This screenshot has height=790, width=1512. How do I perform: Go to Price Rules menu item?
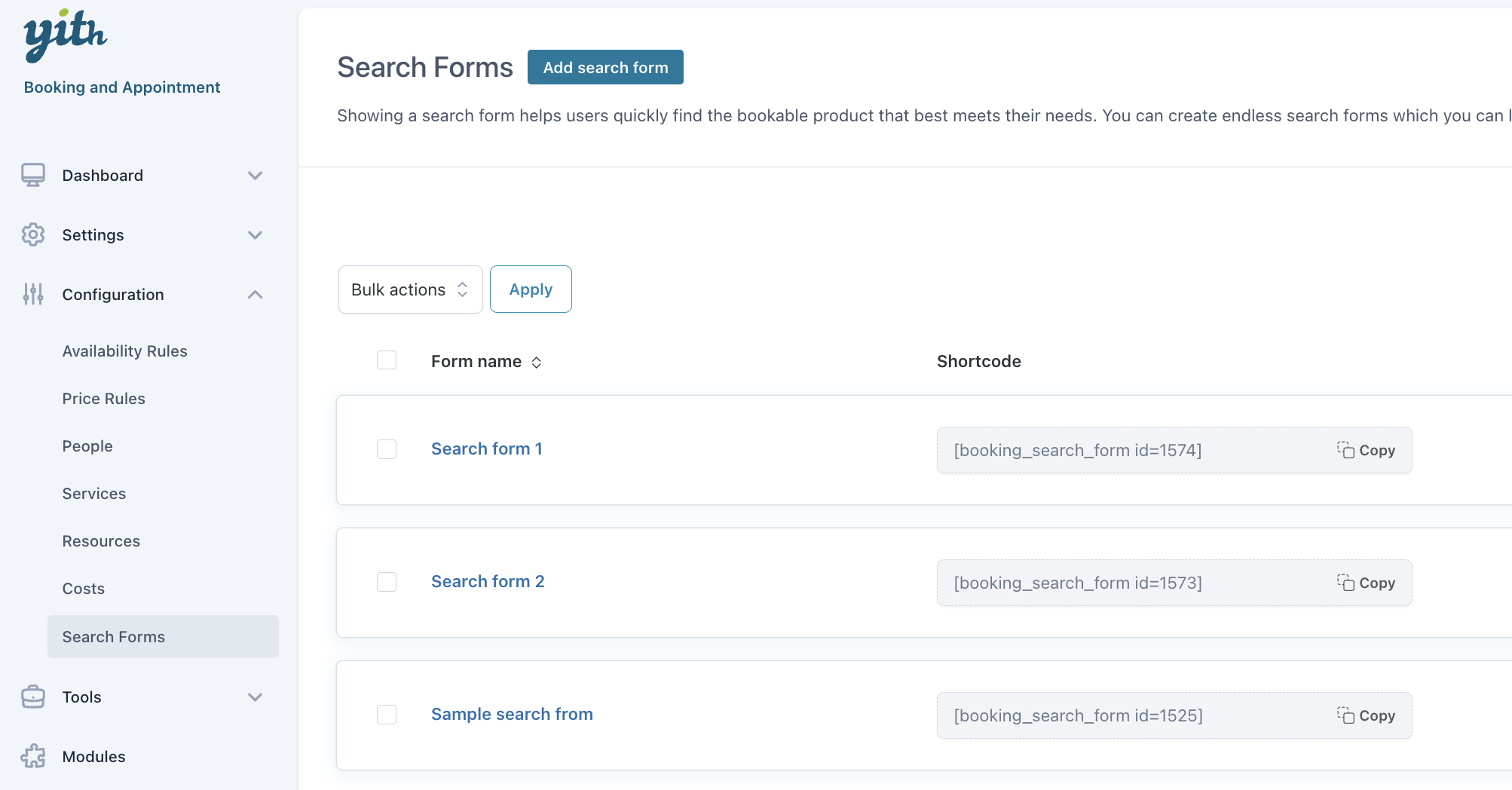click(103, 399)
